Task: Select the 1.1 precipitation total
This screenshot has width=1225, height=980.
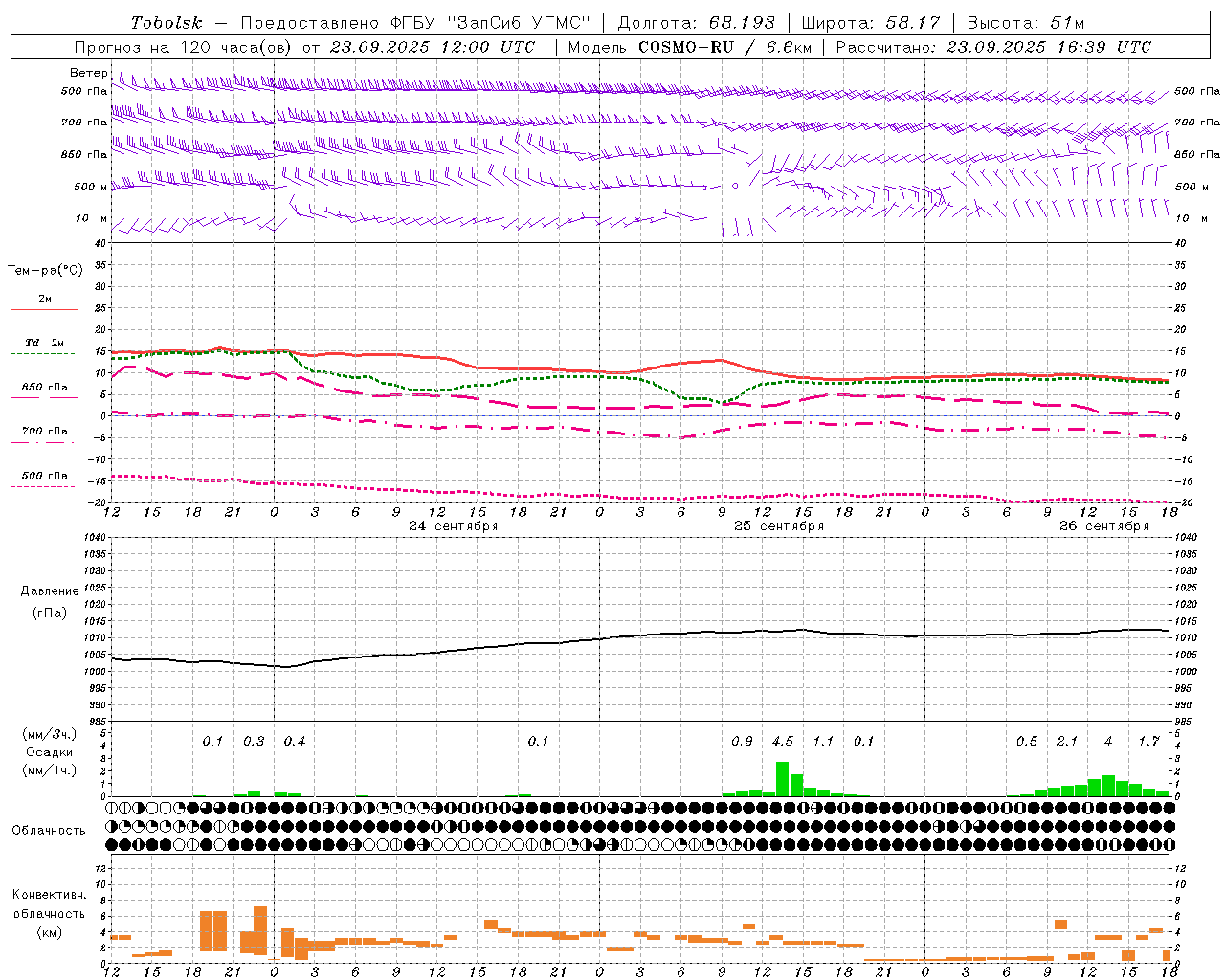Action: (823, 741)
